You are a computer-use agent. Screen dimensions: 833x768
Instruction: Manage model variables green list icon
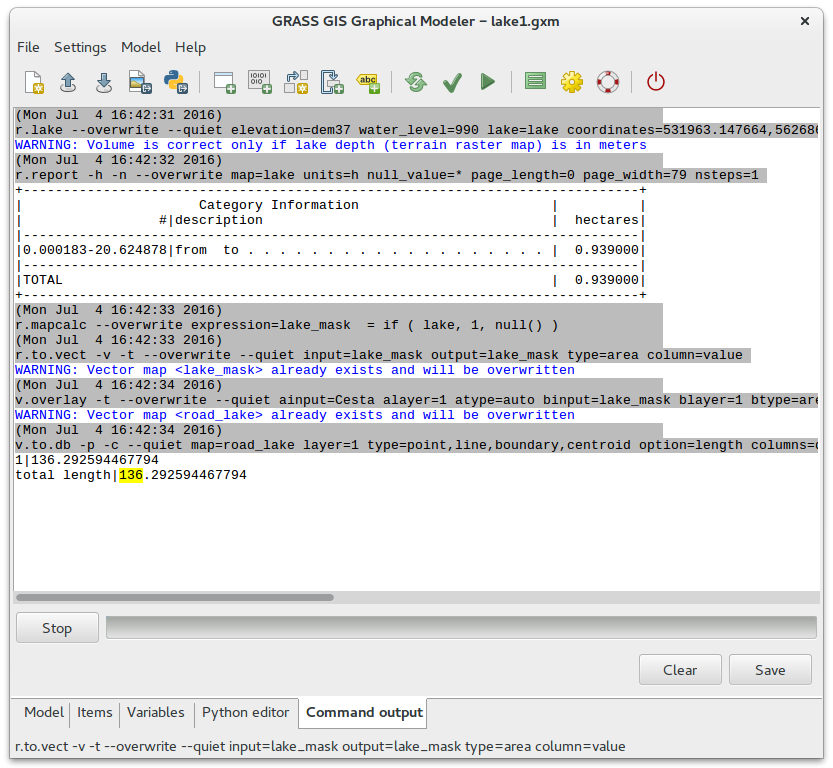coord(535,81)
